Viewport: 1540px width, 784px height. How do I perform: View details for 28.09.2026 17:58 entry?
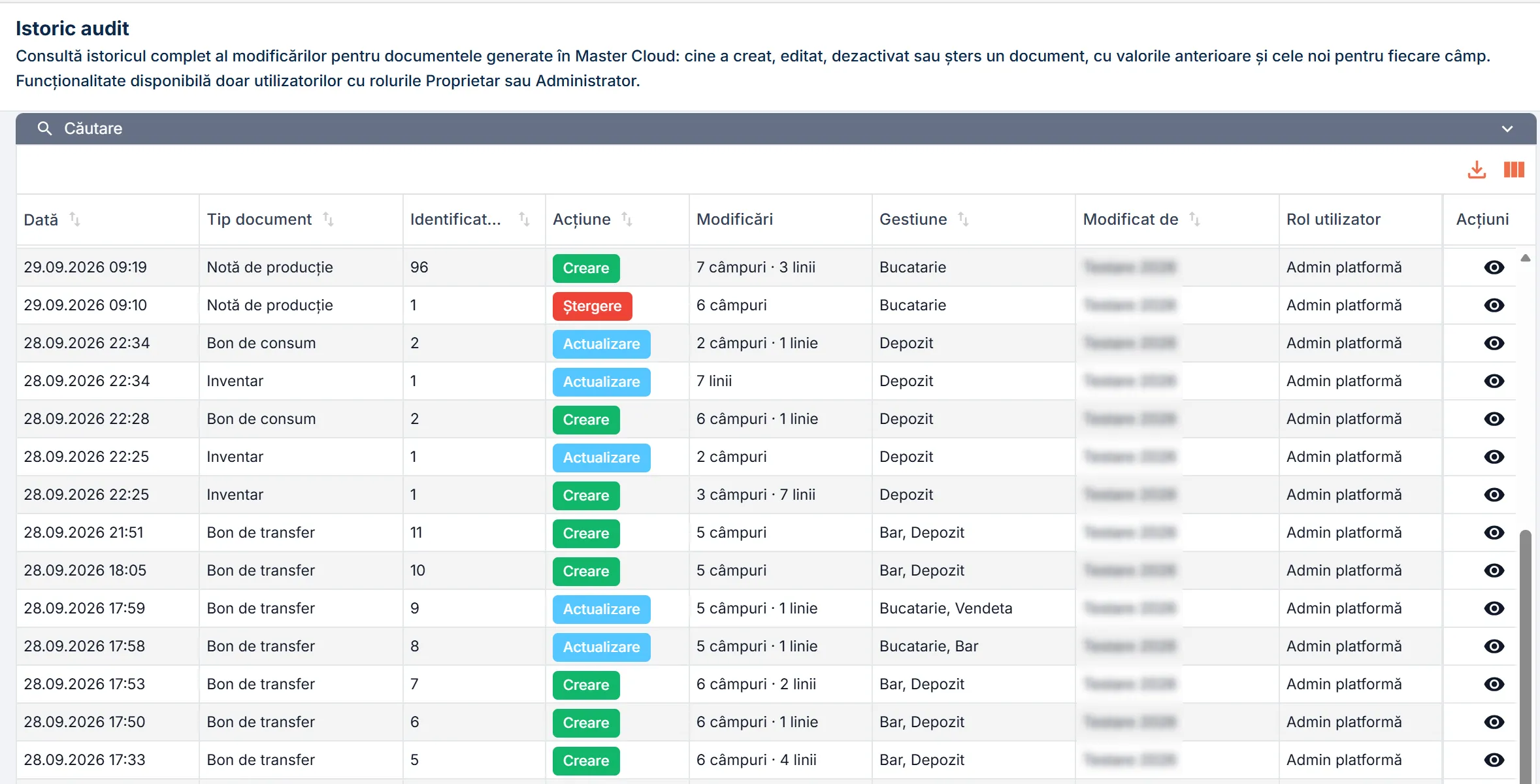click(1494, 646)
